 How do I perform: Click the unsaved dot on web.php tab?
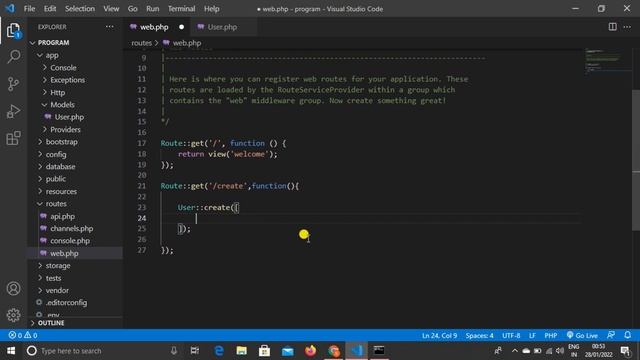click(x=181, y=27)
